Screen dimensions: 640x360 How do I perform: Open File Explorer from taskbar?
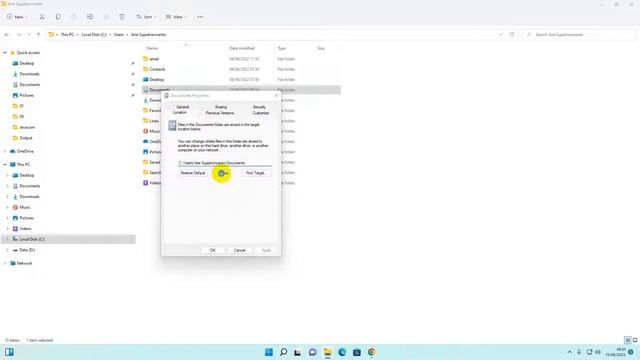coord(327,352)
